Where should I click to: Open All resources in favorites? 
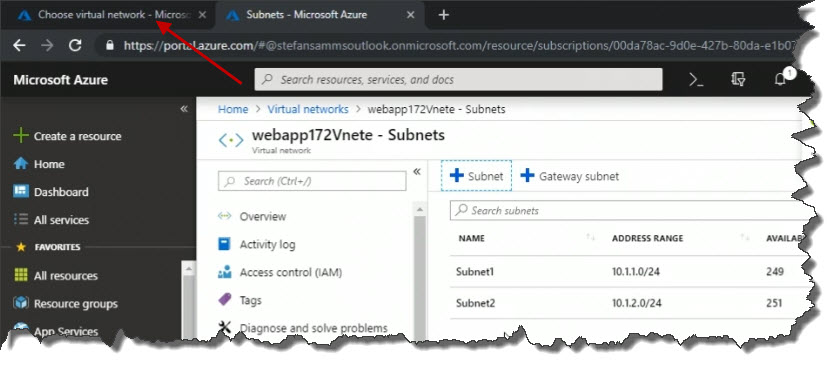pos(65,276)
